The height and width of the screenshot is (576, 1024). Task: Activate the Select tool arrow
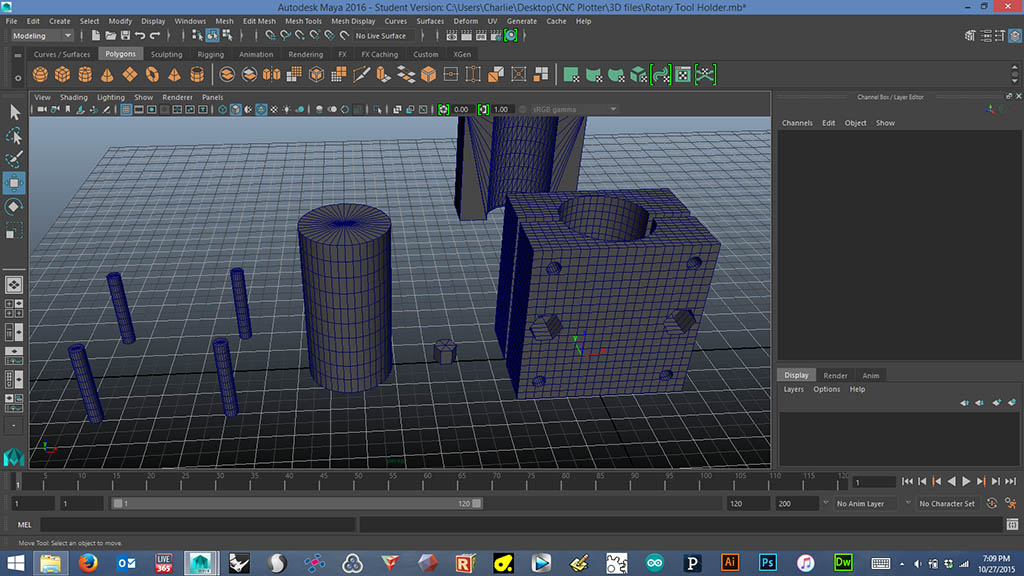(14, 112)
